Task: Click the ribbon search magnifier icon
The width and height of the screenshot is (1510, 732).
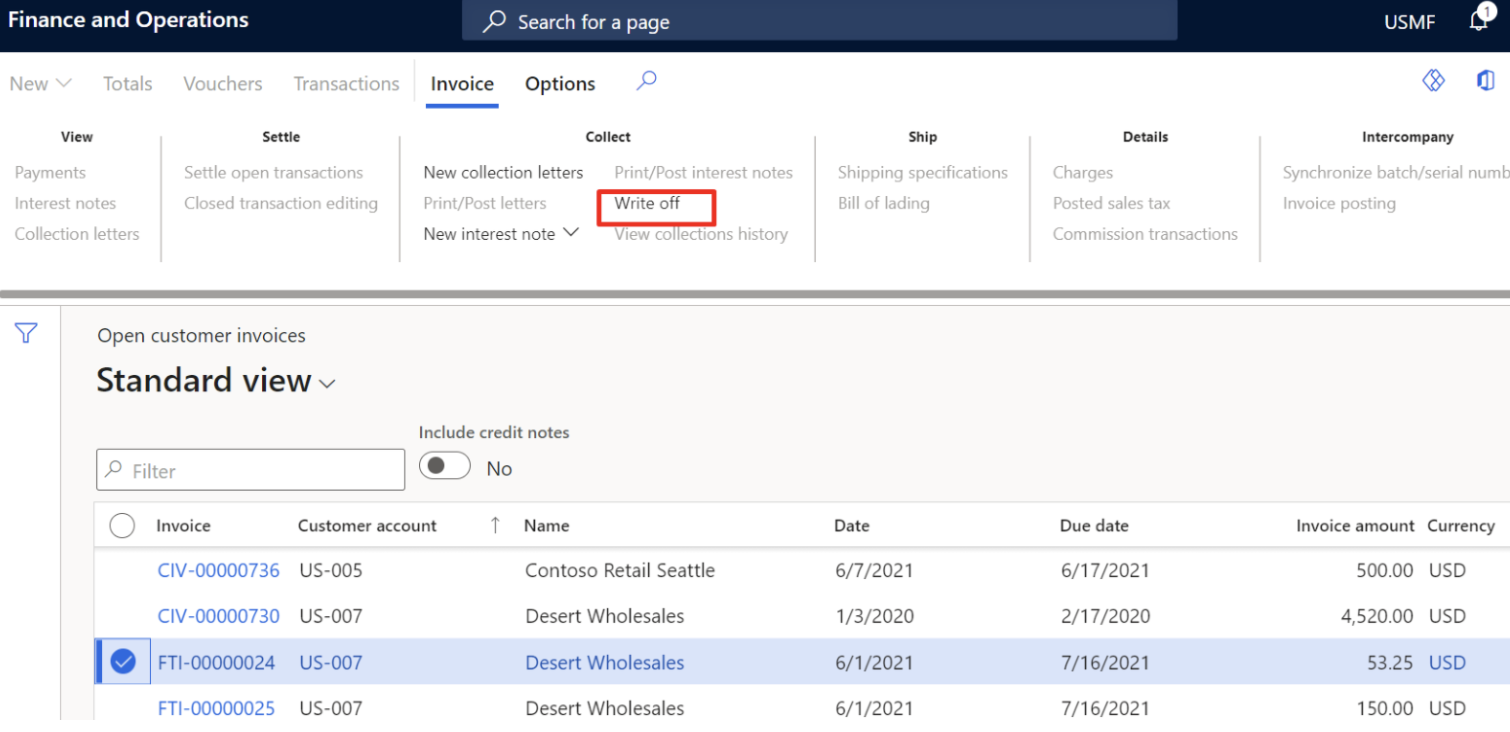Action: tap(645, 80)
